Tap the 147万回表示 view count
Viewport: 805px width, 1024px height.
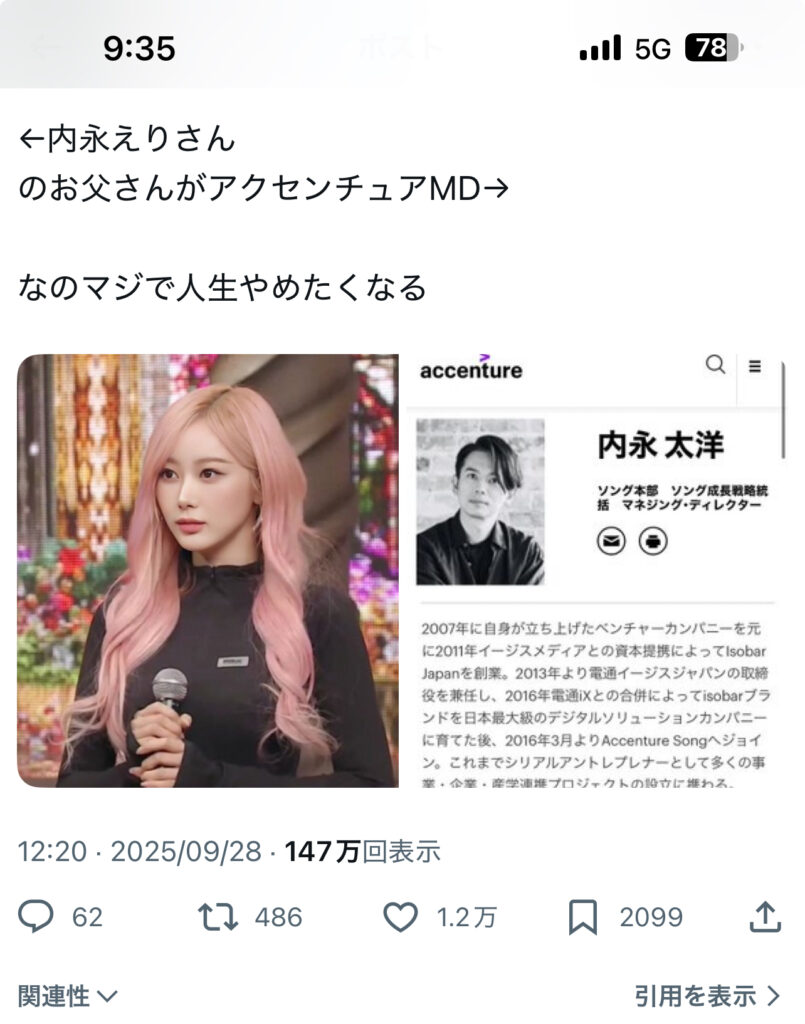pyautogui.click(x=362, y=851)
